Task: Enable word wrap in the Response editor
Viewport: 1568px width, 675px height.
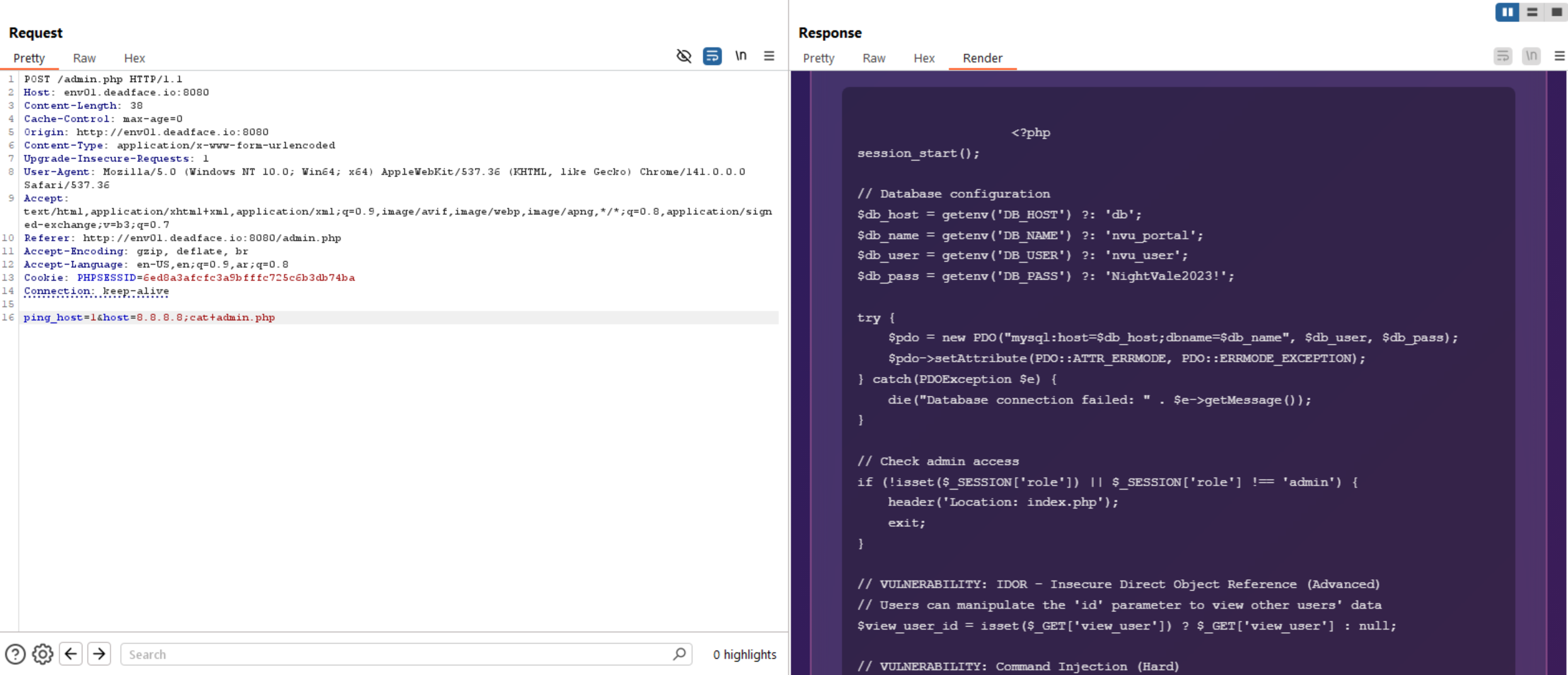Action: [x=1503, y=55]
